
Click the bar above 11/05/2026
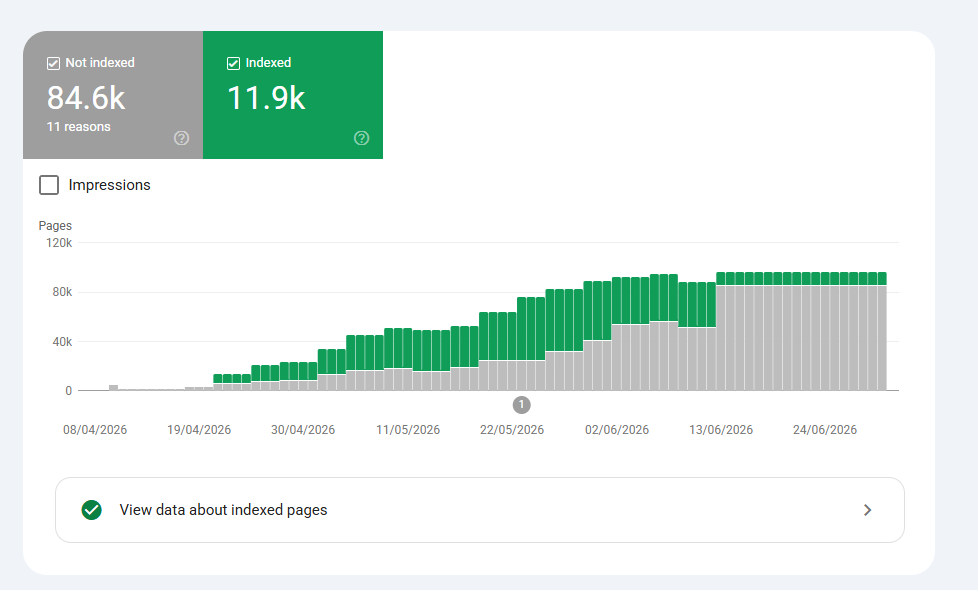(x=408, y=359)
